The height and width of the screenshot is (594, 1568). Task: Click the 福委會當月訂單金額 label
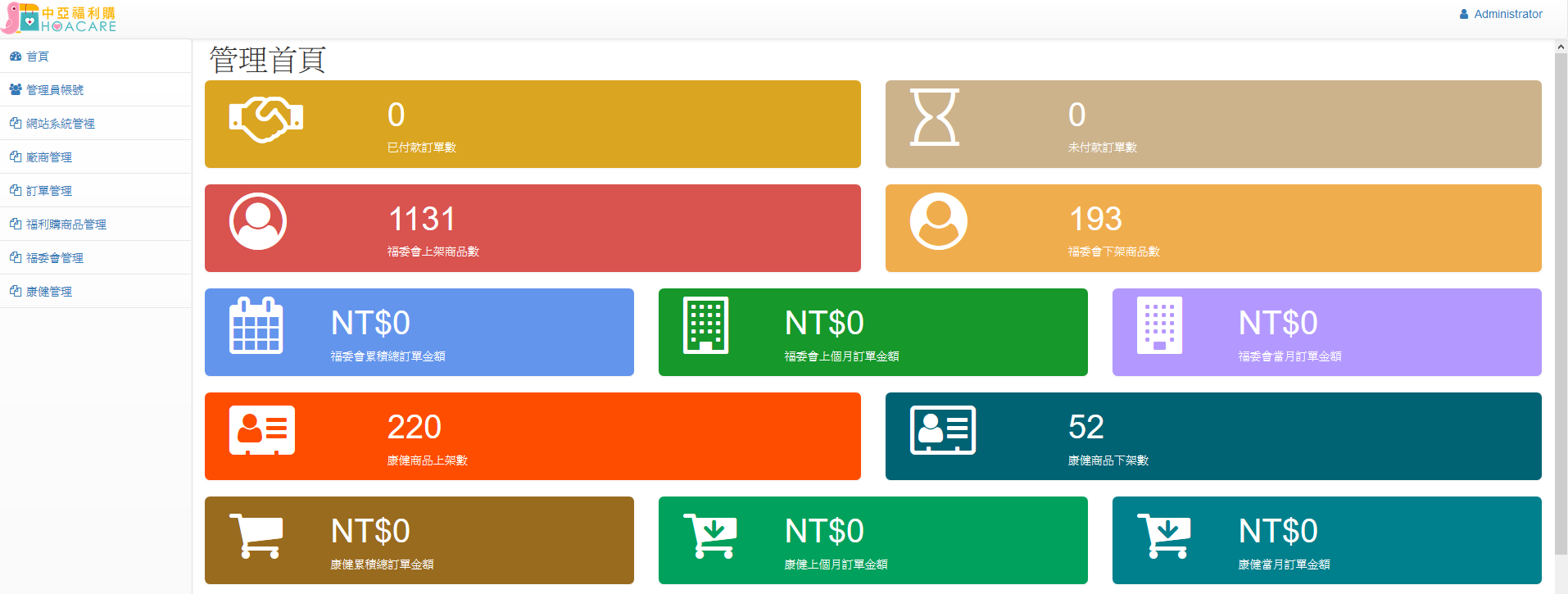point(1290,356)
